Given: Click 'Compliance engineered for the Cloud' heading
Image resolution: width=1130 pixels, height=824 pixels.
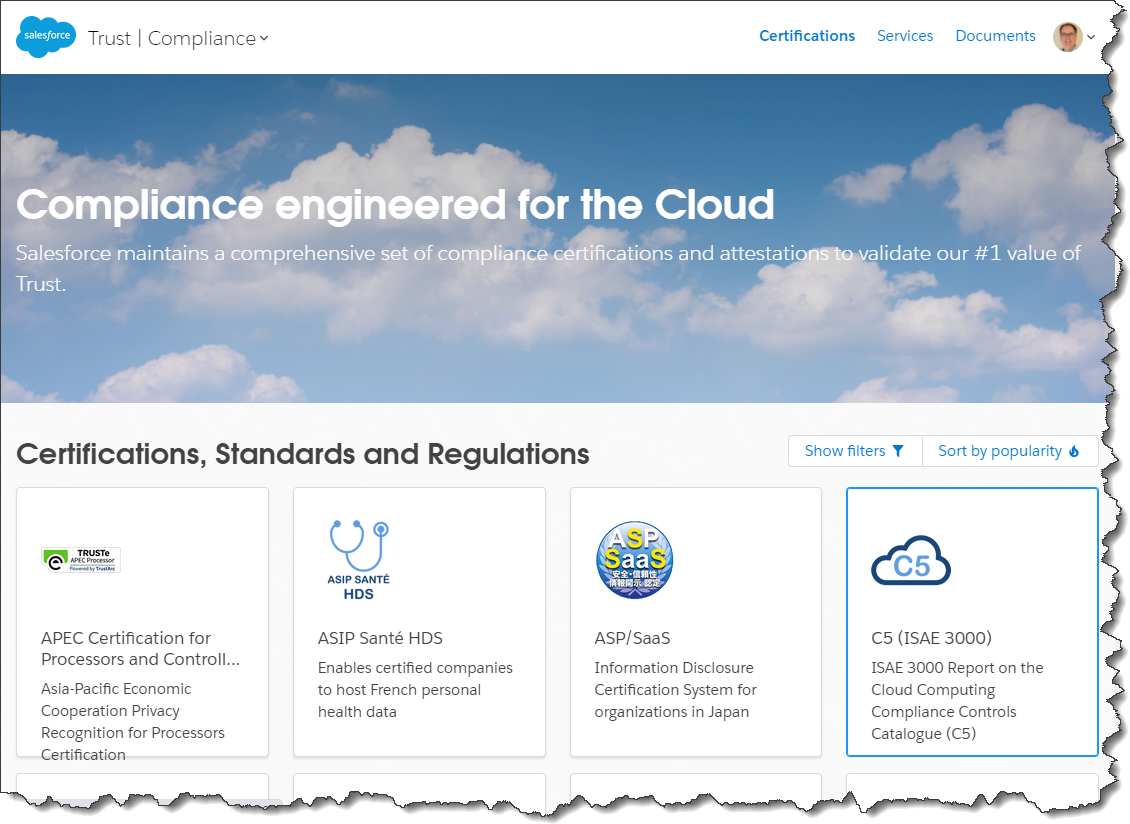Looking at the screenshot, I should click(395, 205).
